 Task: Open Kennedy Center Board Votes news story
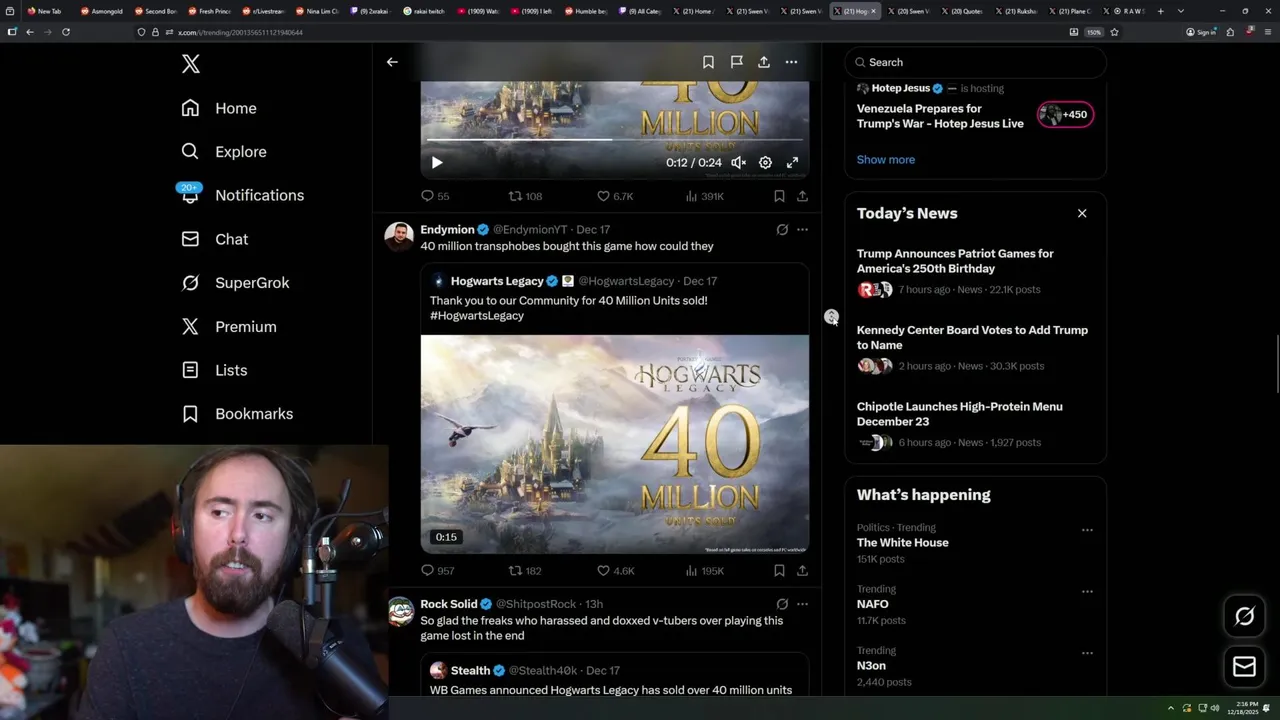(x=975, y=348)
